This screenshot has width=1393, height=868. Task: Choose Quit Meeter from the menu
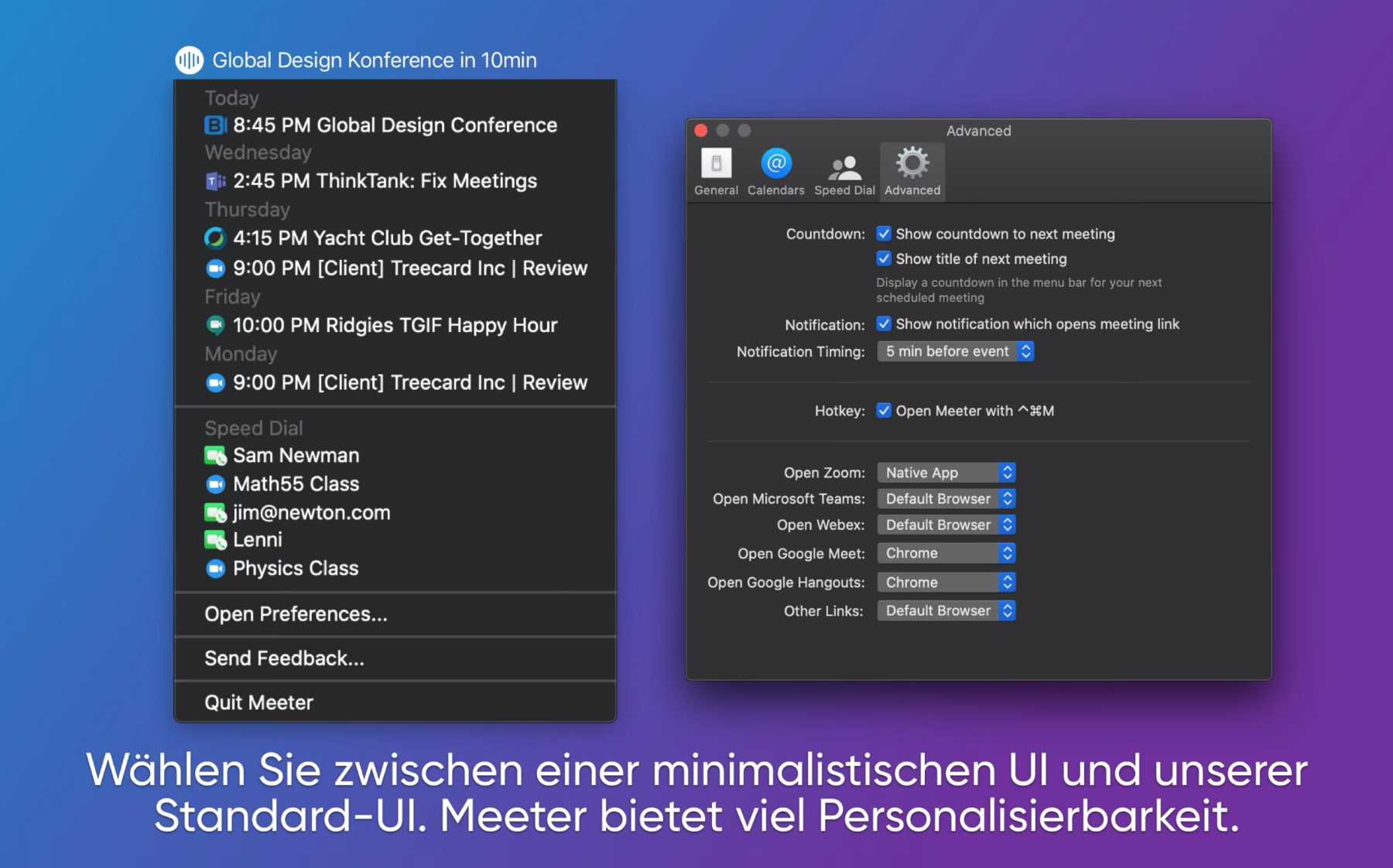(258, 702)
